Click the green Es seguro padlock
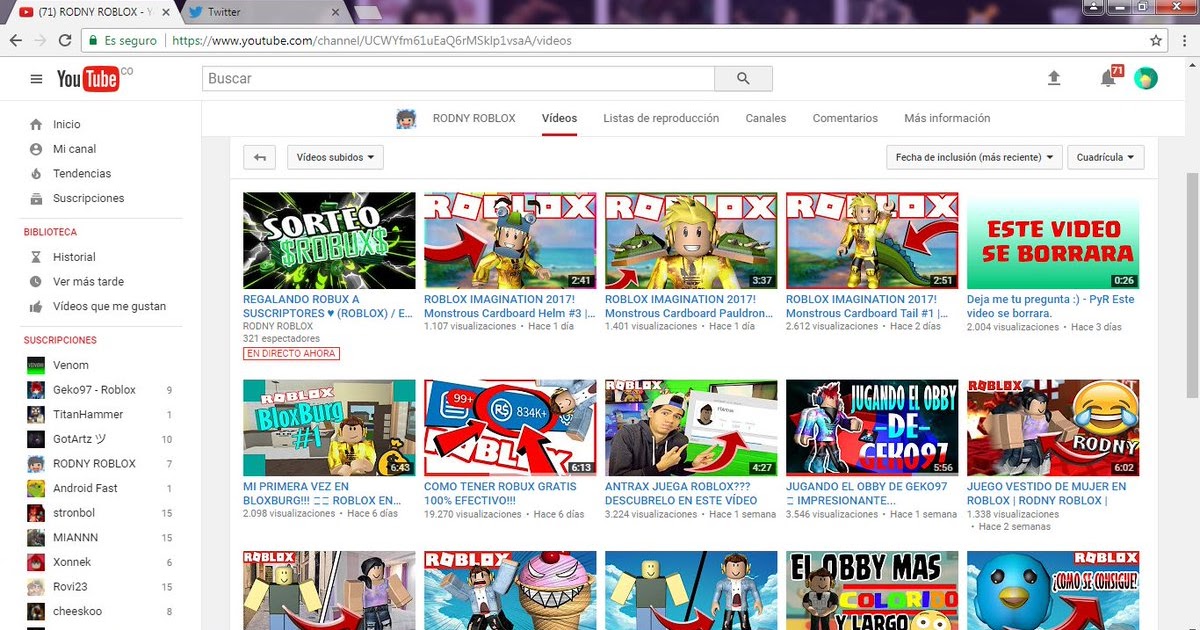Image resolution: width=1200 pixels, height=630 pixels. tap(94, 41)
